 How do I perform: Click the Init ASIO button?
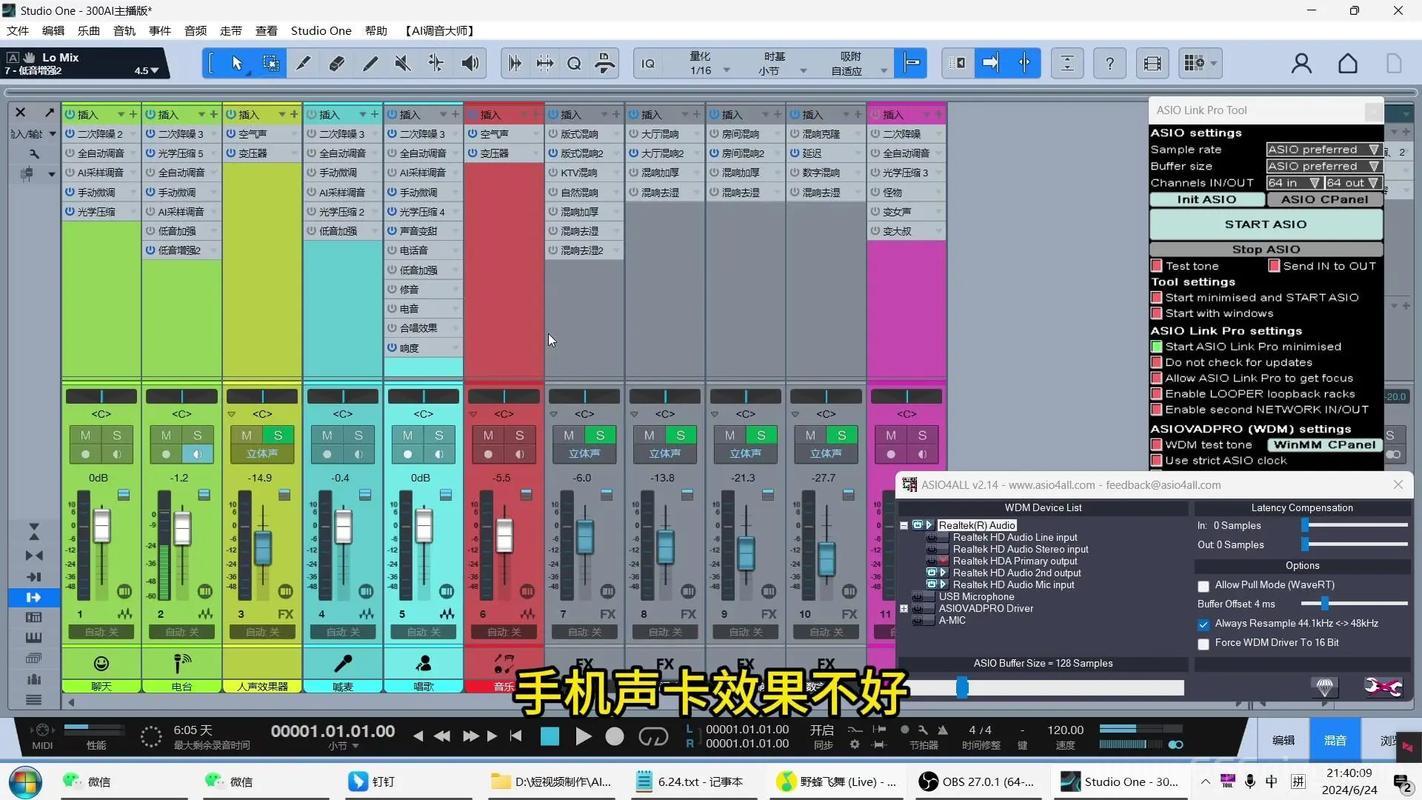[1207, 199]
